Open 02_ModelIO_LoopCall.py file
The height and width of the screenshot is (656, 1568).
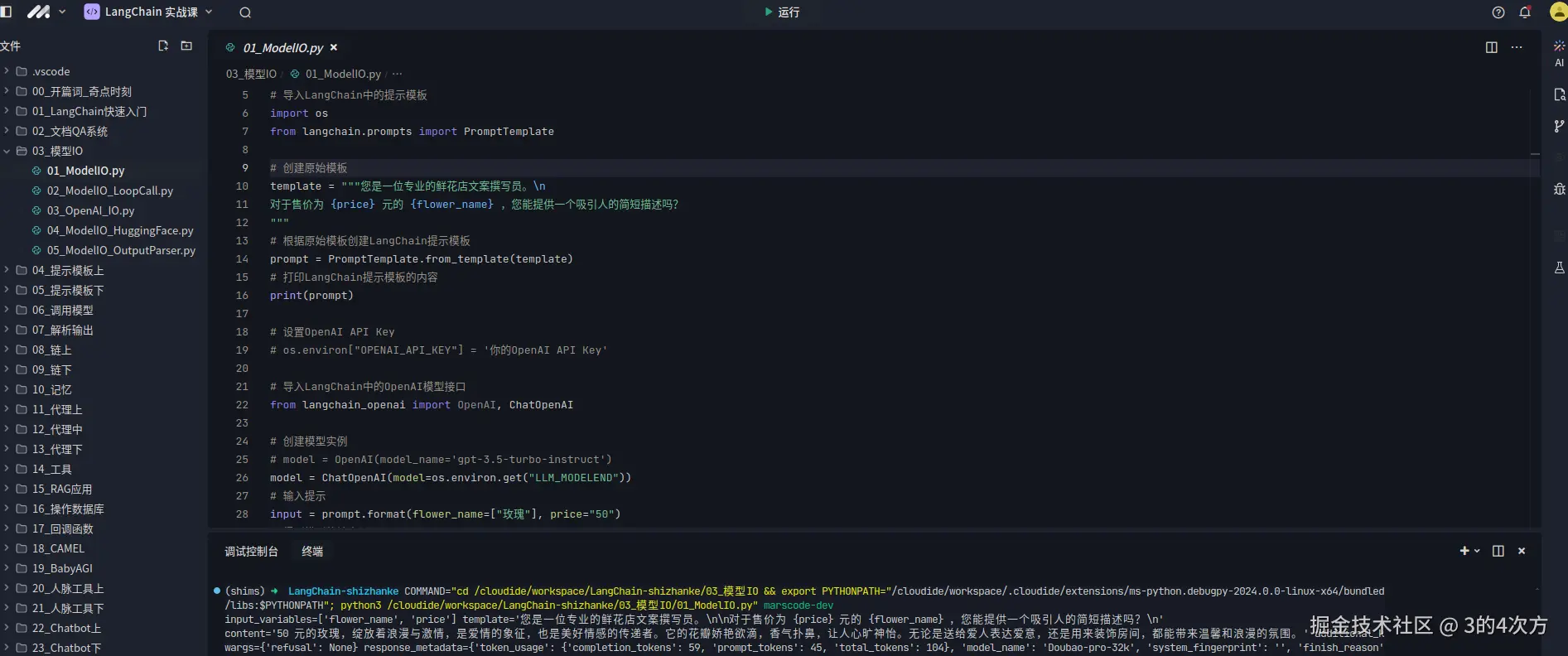(109, 191)
